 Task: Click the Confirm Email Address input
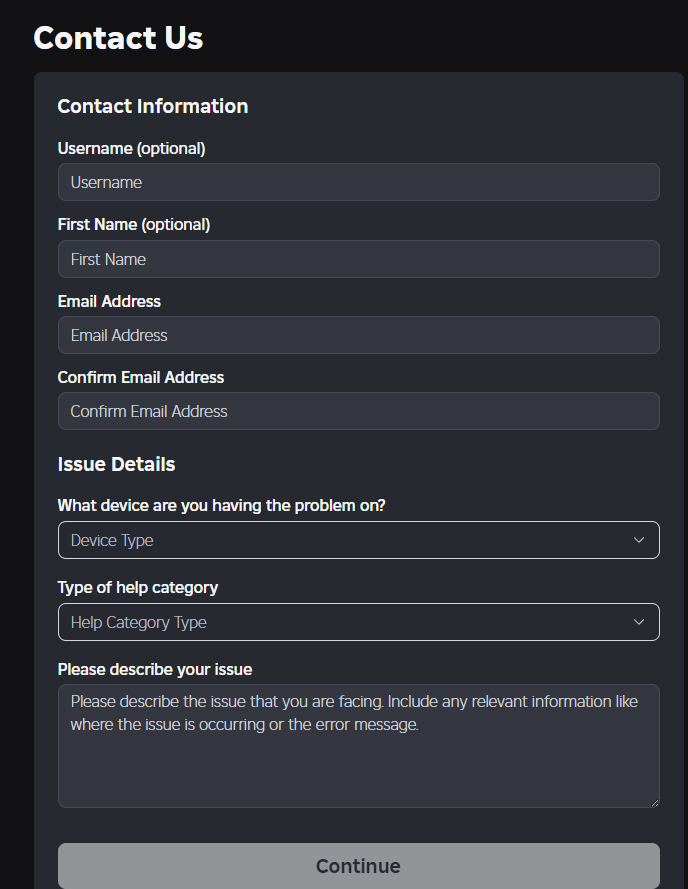pos(358,411)
